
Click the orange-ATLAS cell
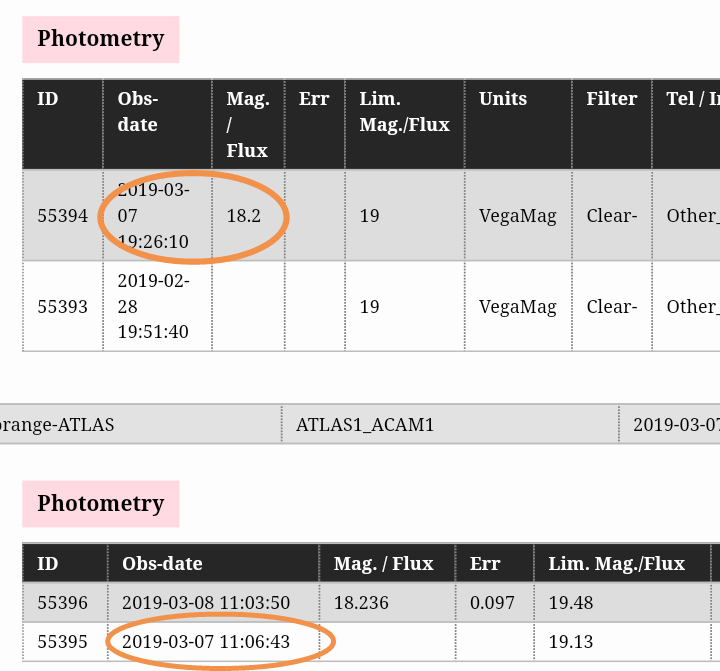click(58, 425)
